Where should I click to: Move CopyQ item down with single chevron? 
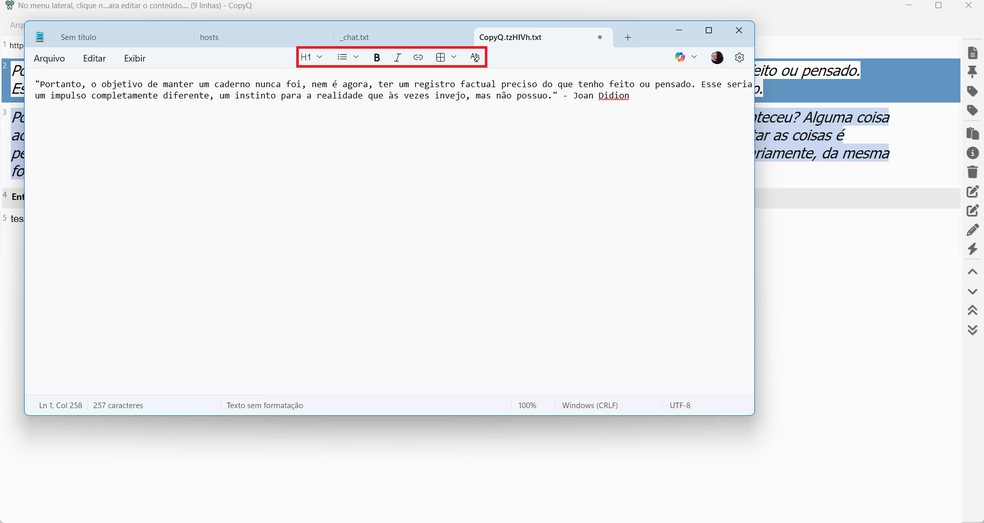[972, 291]
